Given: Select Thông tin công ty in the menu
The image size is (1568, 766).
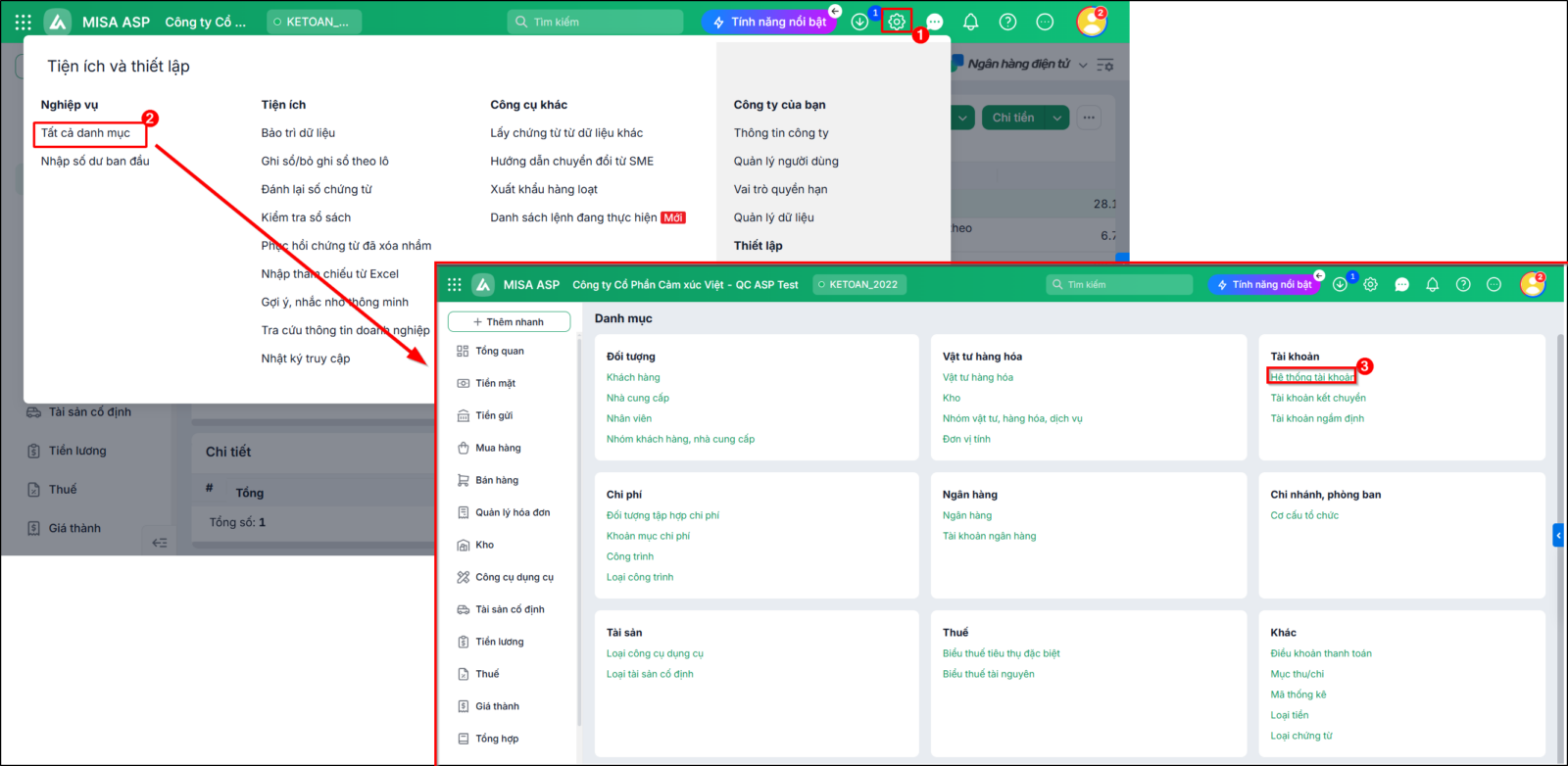Looking at the screenshot, I should click(x=781, y=133).
